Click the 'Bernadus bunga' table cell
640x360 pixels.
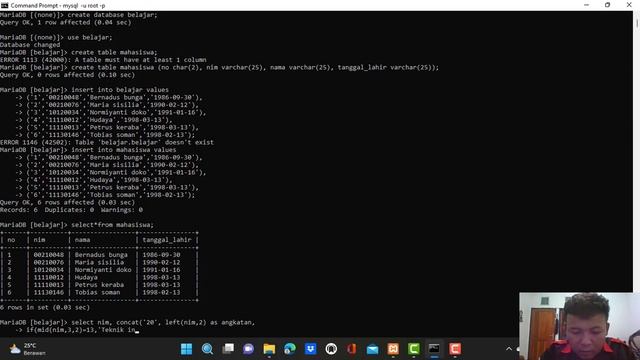pos(101,255)
